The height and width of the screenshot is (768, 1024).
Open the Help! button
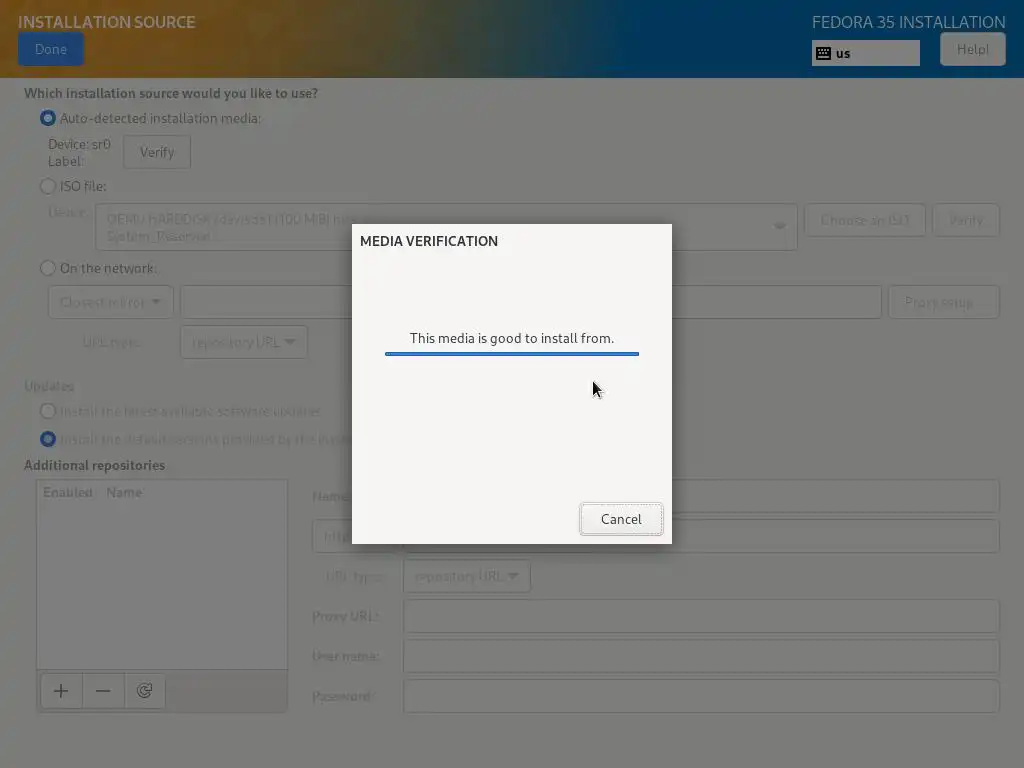(972, 50)
